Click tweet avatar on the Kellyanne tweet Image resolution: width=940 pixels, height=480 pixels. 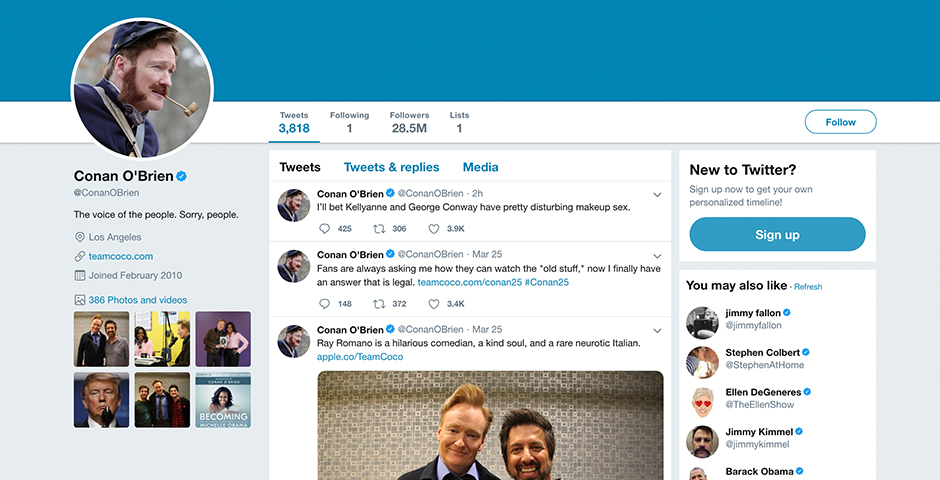pyautogui.click(x=294, y=206)
